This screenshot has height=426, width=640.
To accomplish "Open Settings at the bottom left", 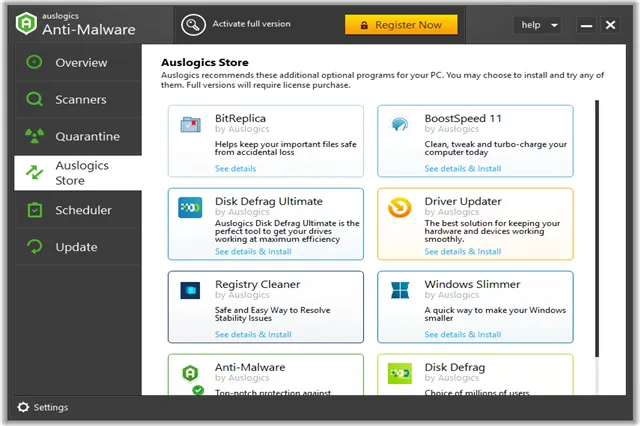I will click(x=43, y=408).
